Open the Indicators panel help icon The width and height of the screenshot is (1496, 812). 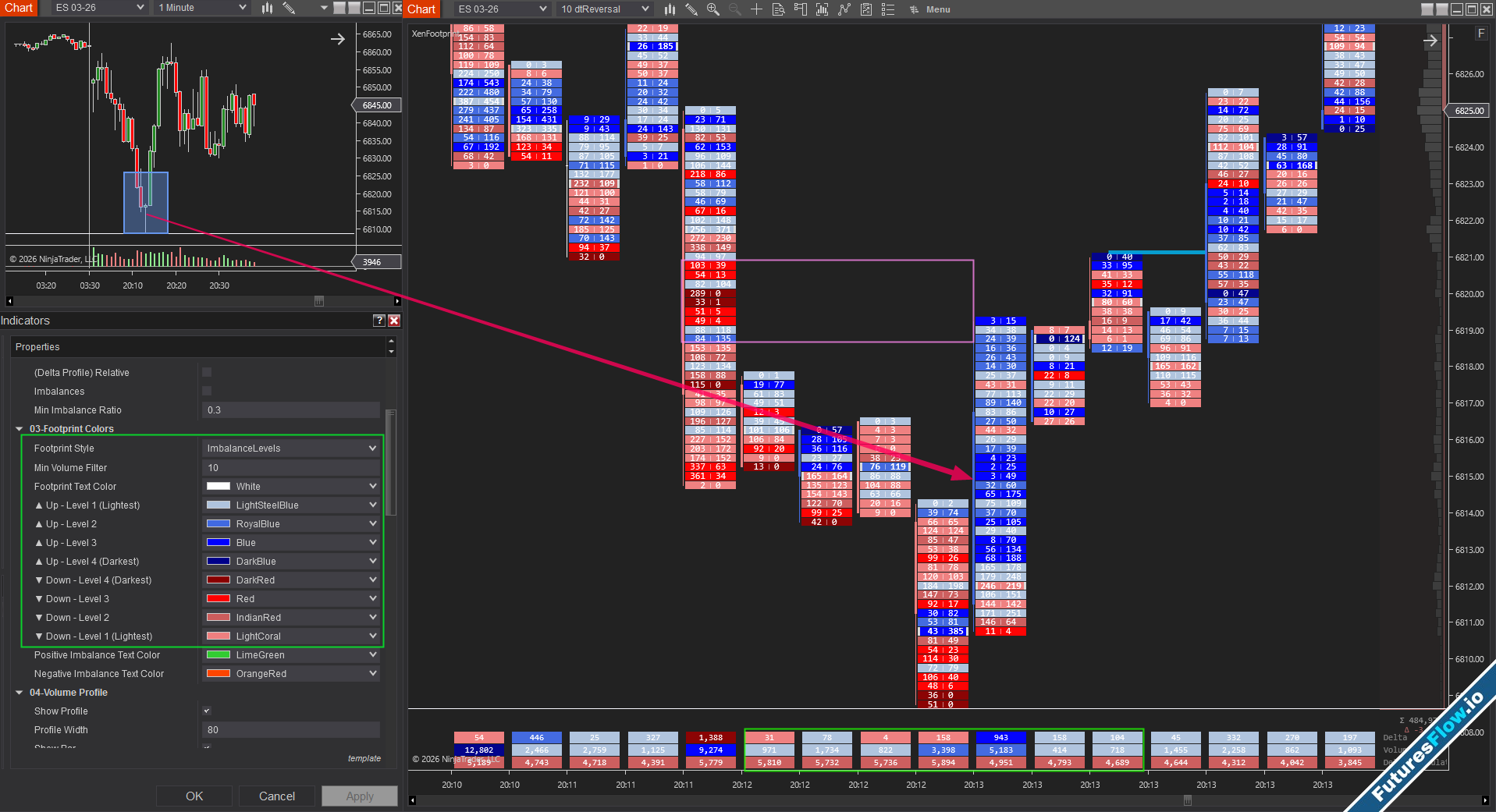coord(378,321)
